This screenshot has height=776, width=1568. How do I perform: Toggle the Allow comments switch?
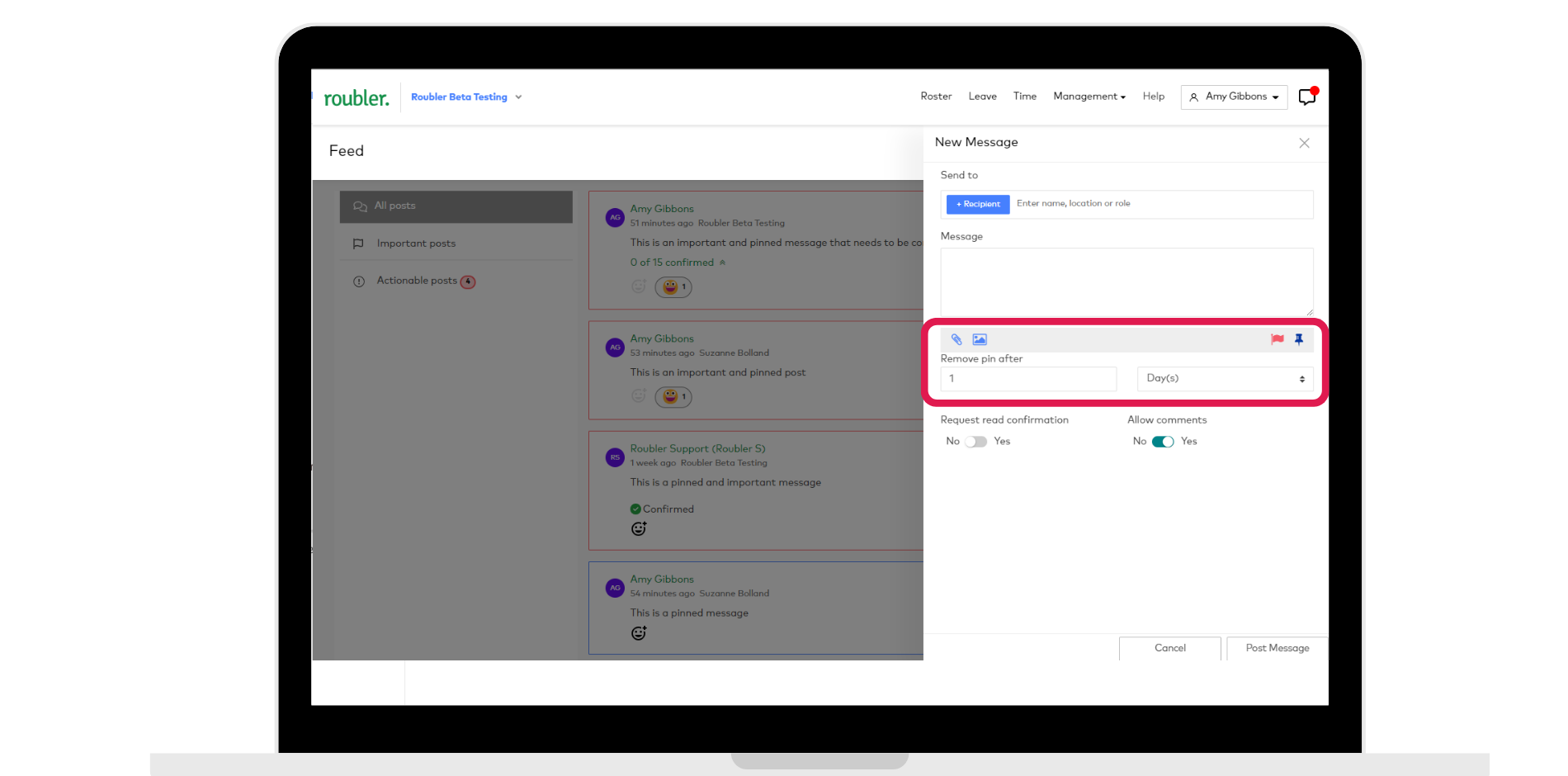tap(1164, 442)
